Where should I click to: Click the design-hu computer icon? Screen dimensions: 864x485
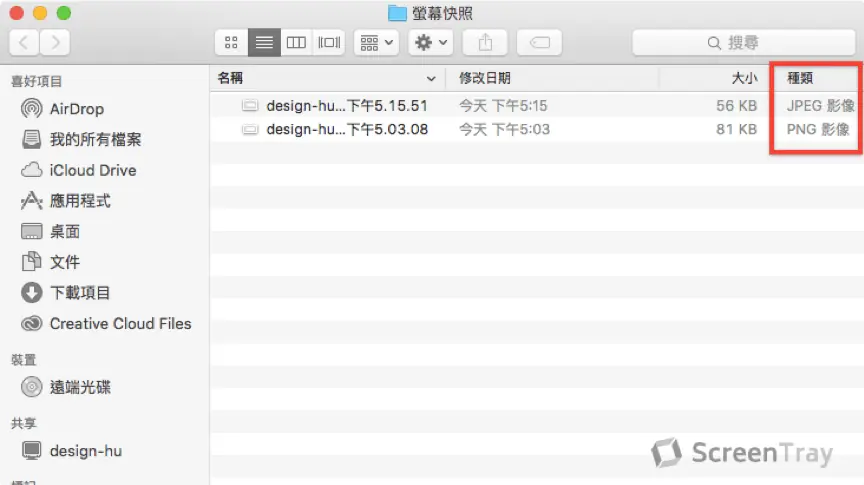[x=31, y=451]
